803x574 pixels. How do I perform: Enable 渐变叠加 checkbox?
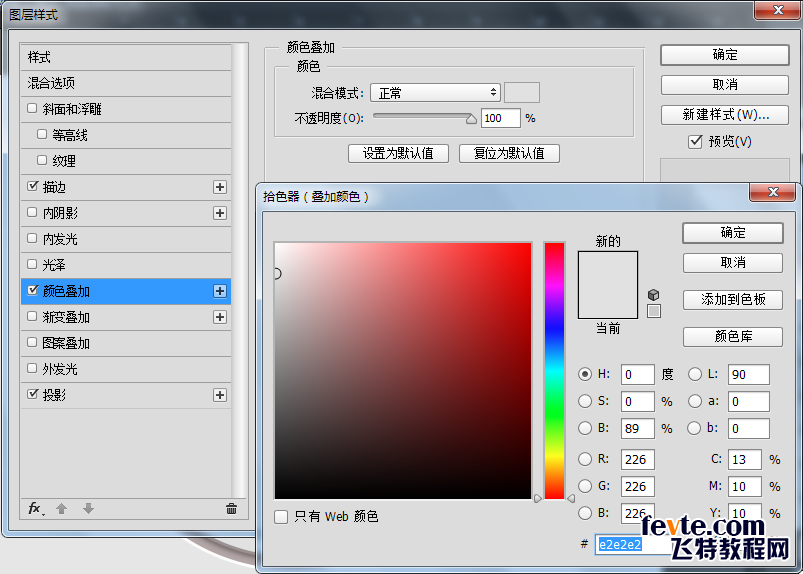coord(32,316)
